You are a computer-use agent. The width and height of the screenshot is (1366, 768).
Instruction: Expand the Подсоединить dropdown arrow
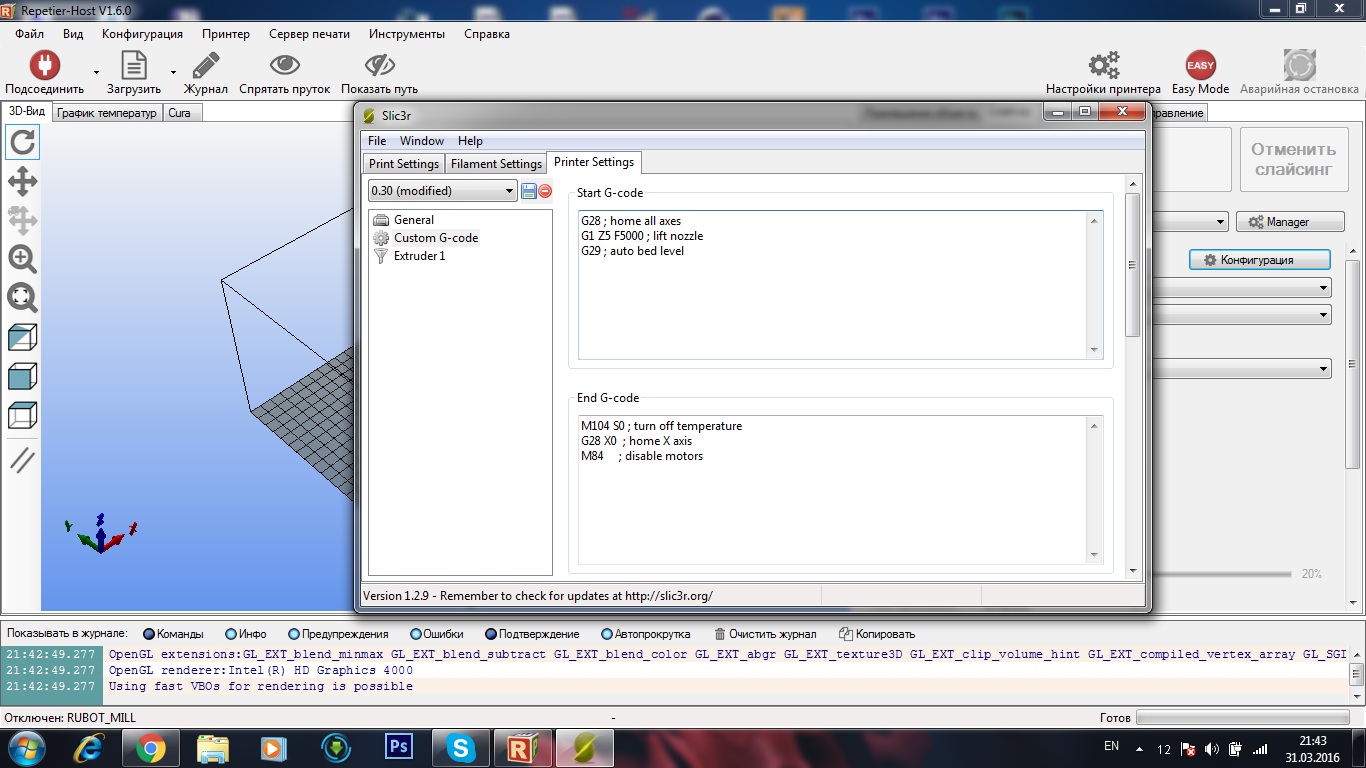point(97,72)
